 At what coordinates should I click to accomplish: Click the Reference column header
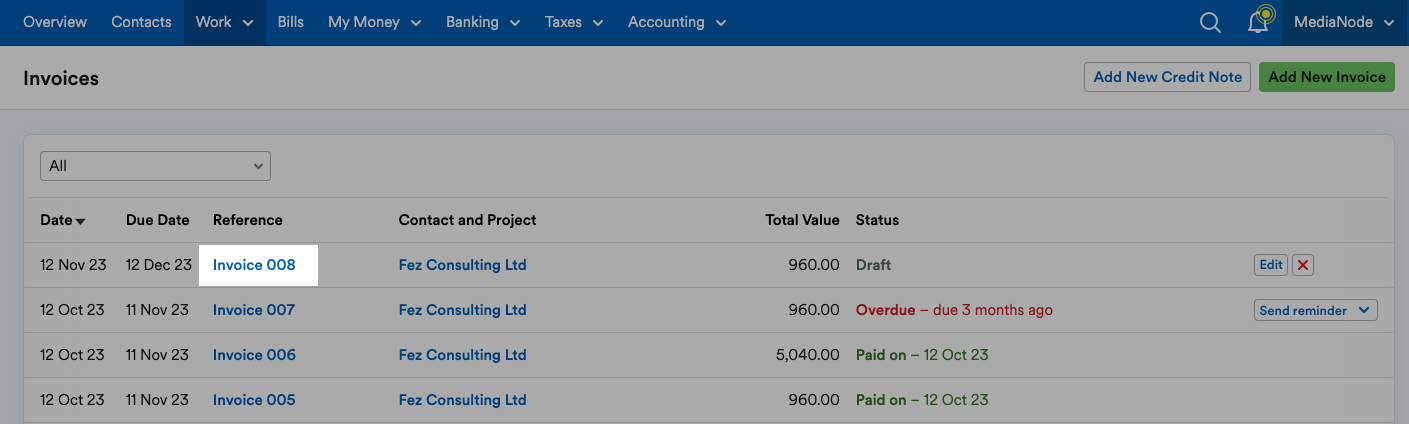click(248, 220)
